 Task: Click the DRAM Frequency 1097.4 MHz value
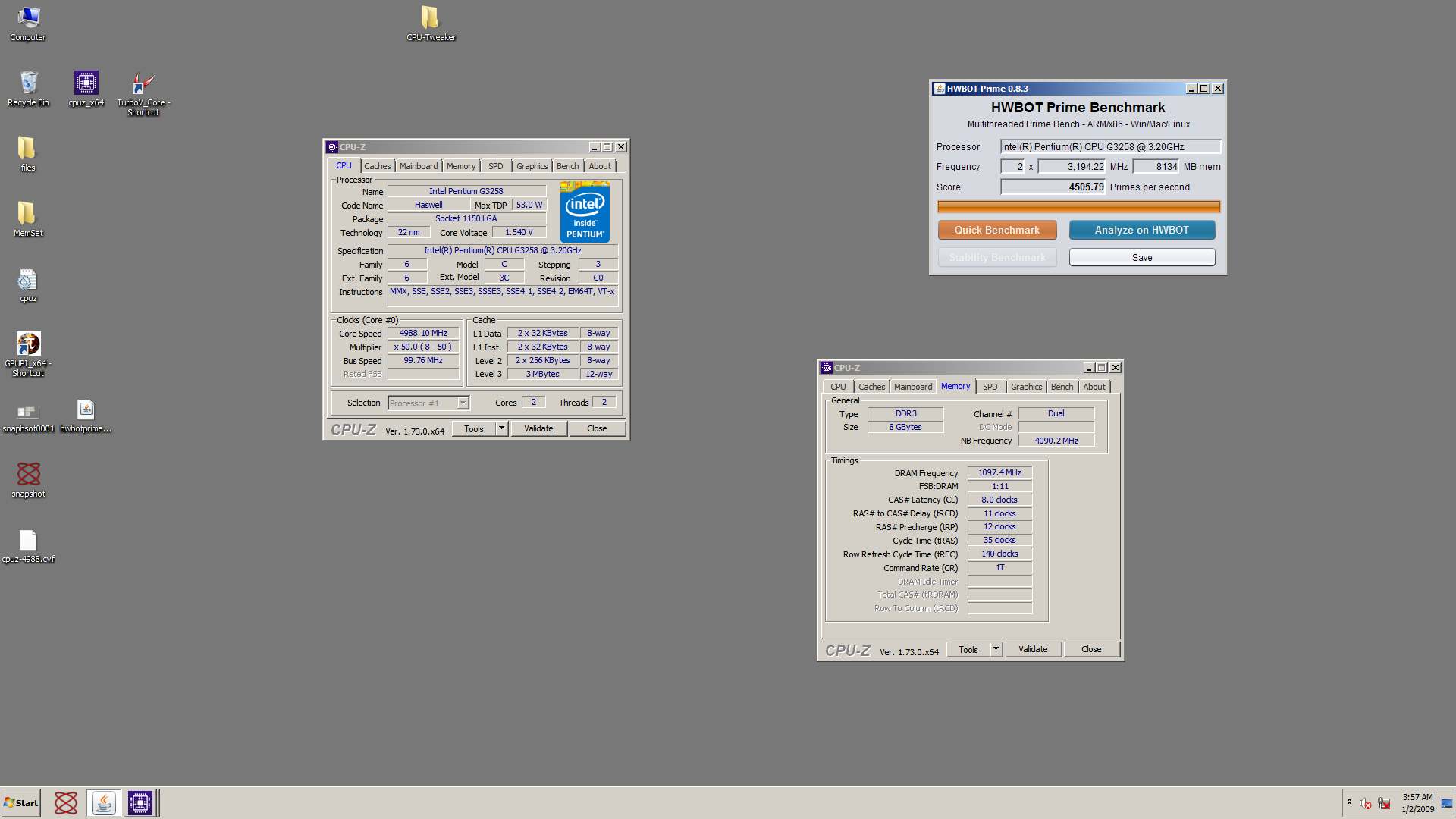coord(999,472)
